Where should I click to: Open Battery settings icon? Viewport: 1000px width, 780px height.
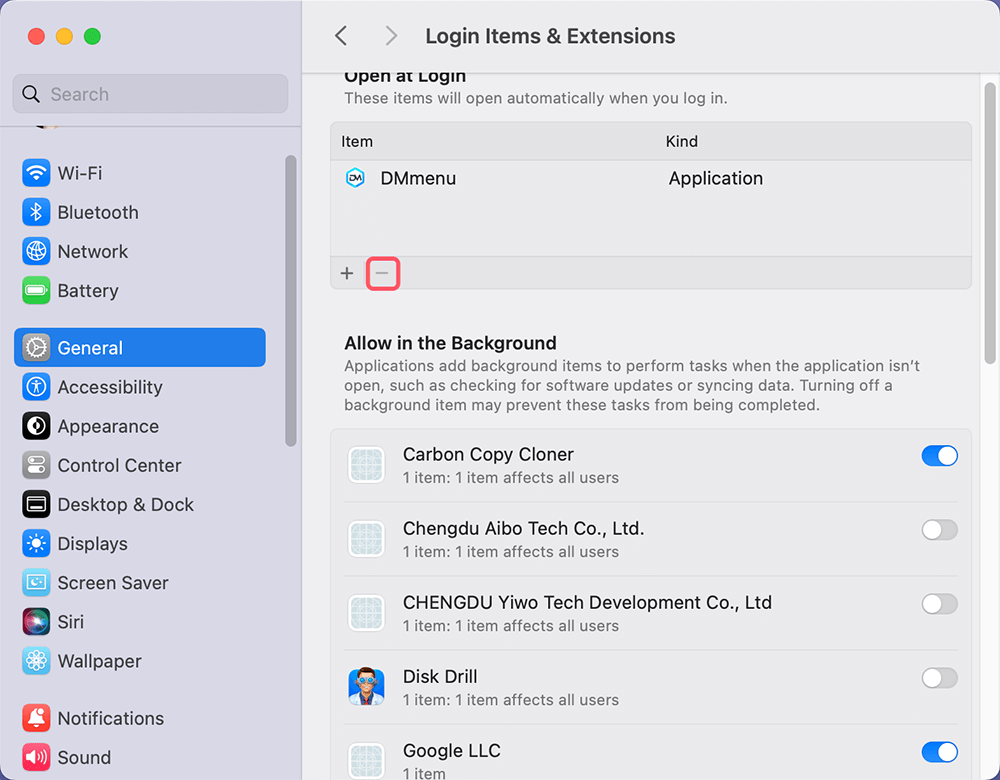point(36,291)
